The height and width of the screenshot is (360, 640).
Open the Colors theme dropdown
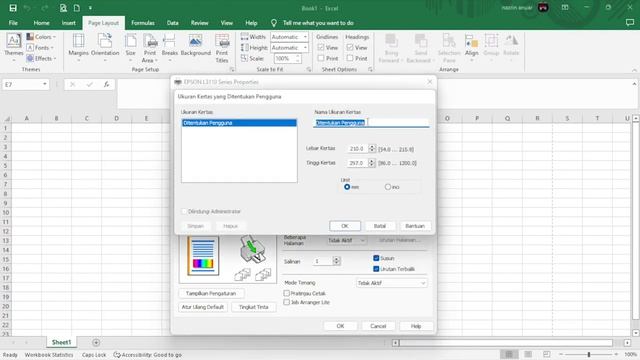(x=42, y=37)
